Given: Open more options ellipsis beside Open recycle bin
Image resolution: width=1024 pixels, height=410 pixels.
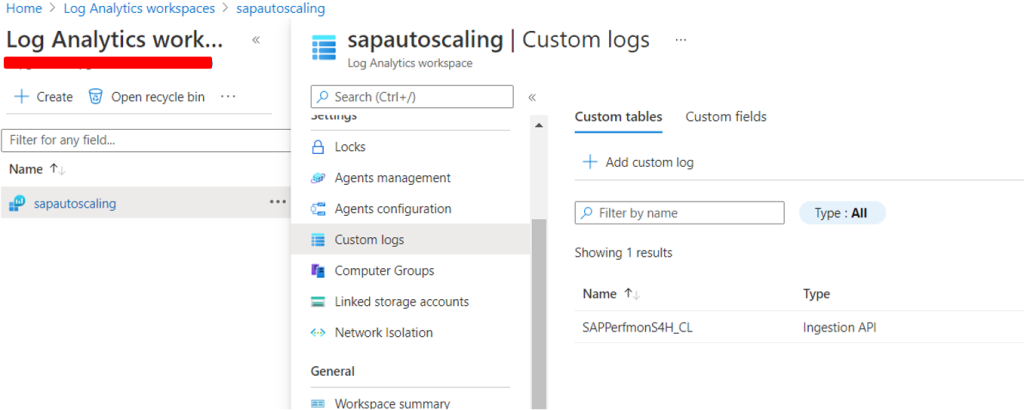Looking at the screenshot, I should pyautogui.click(x=227, y=96).
